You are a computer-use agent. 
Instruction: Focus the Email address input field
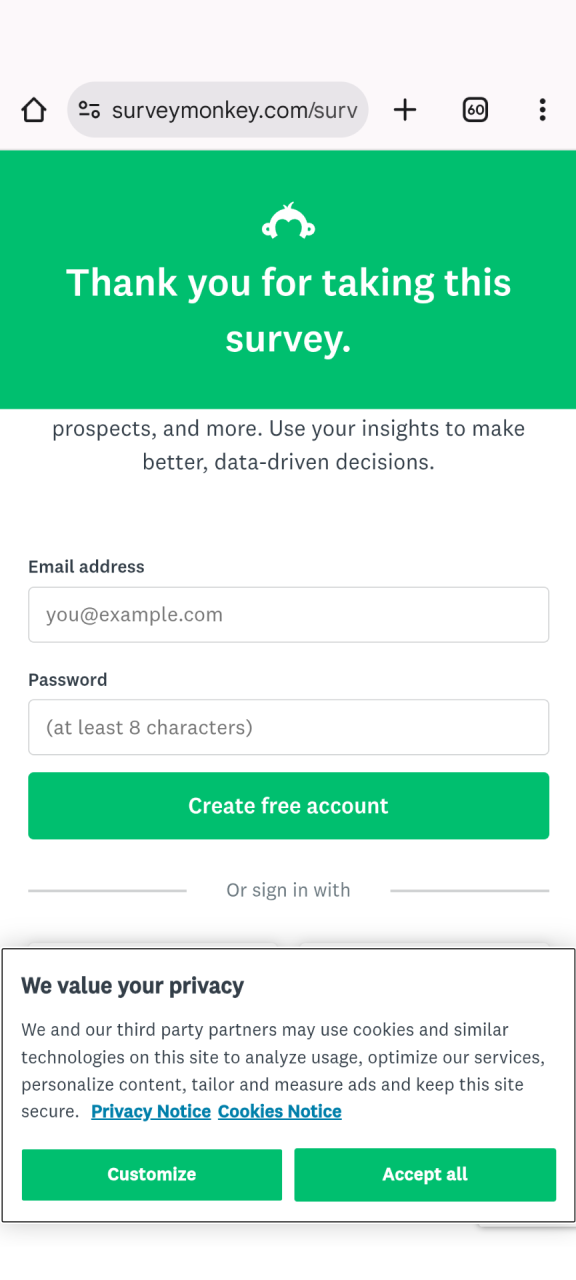click(288, 614)
